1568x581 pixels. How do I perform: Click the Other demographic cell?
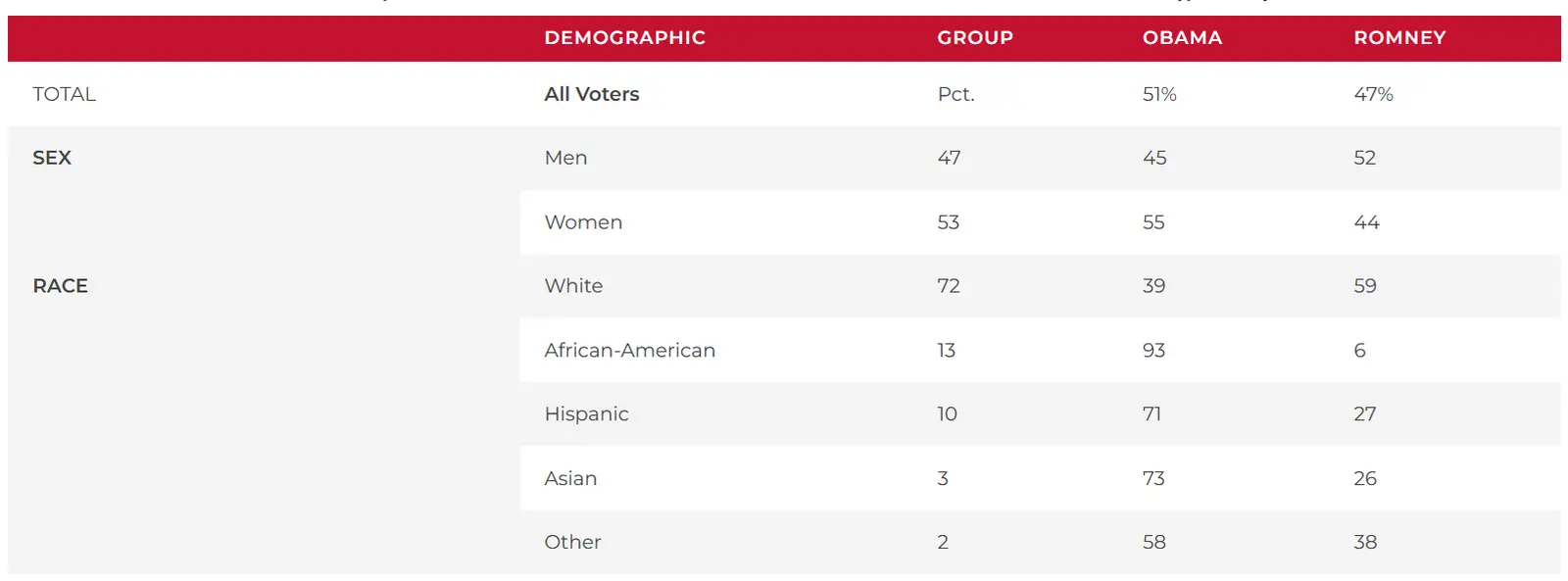click(572, 543)
